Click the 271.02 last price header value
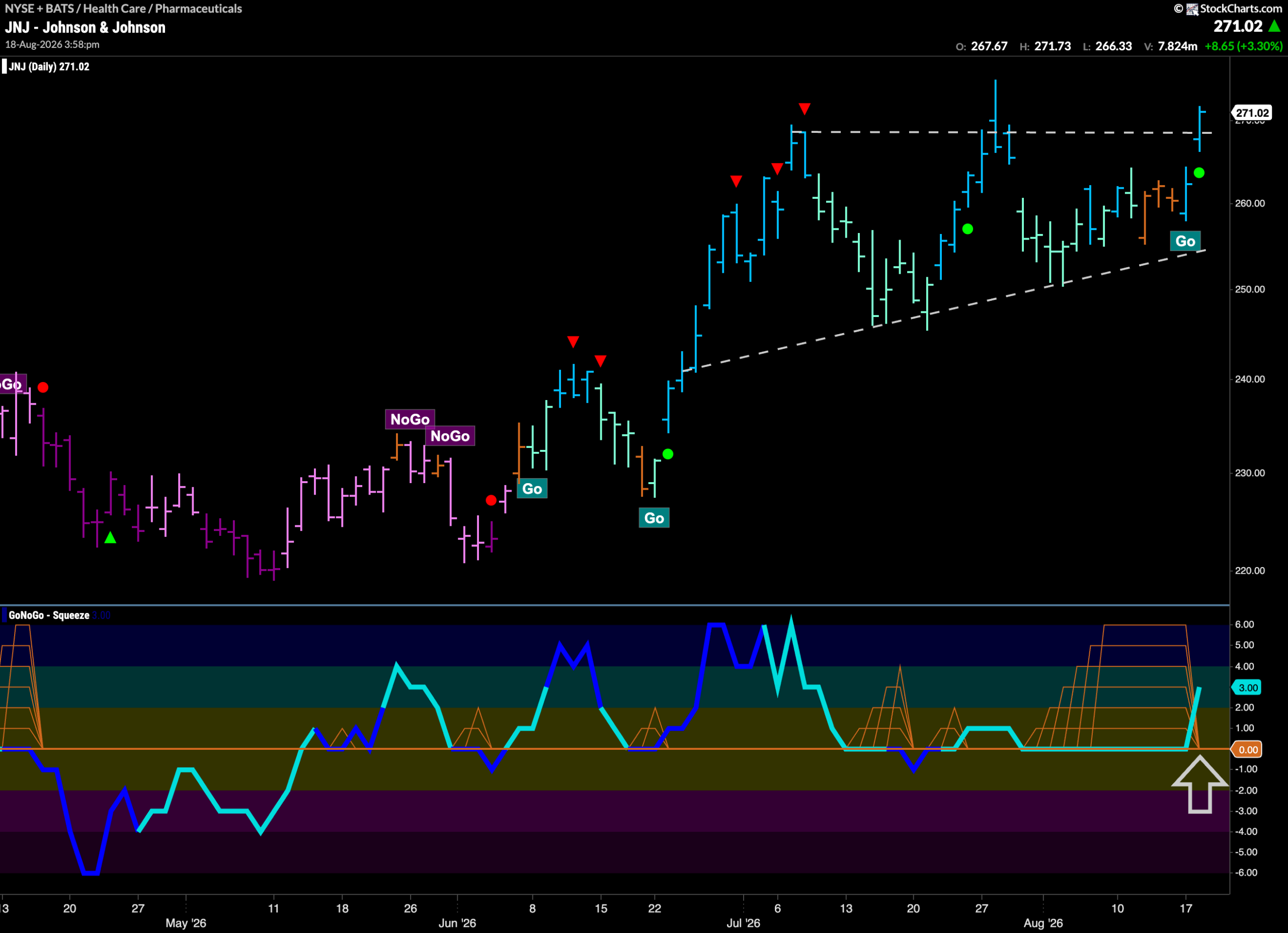The width and height of the screenshot is (1288, 933). pyautogui.click(x=1238, y=26)
